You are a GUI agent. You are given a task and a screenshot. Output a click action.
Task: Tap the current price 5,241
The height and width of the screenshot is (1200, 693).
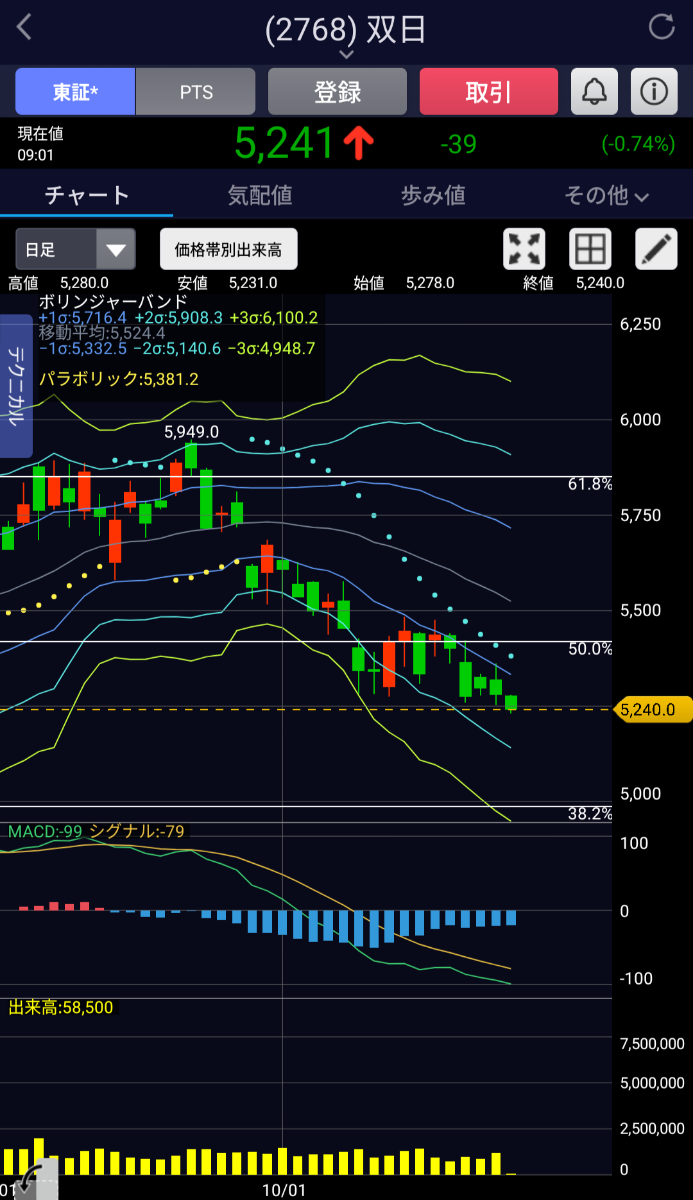(x=284, y=144)
